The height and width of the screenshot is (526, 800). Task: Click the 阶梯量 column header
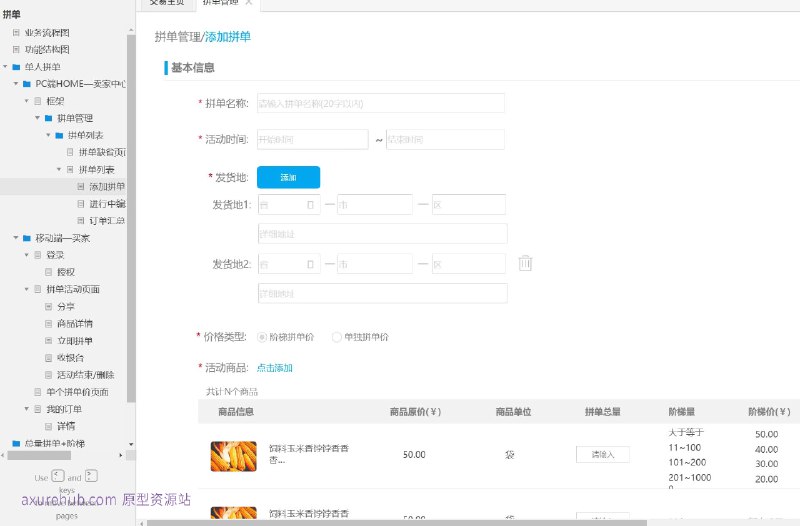tap(682, 412)
